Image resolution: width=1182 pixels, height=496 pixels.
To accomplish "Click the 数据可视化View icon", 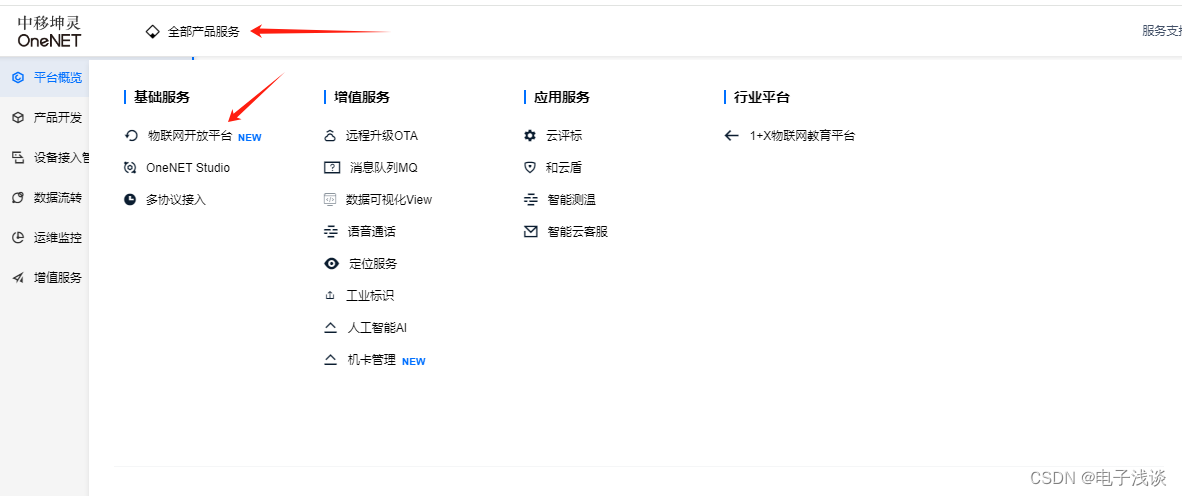I will click(329, 200).
